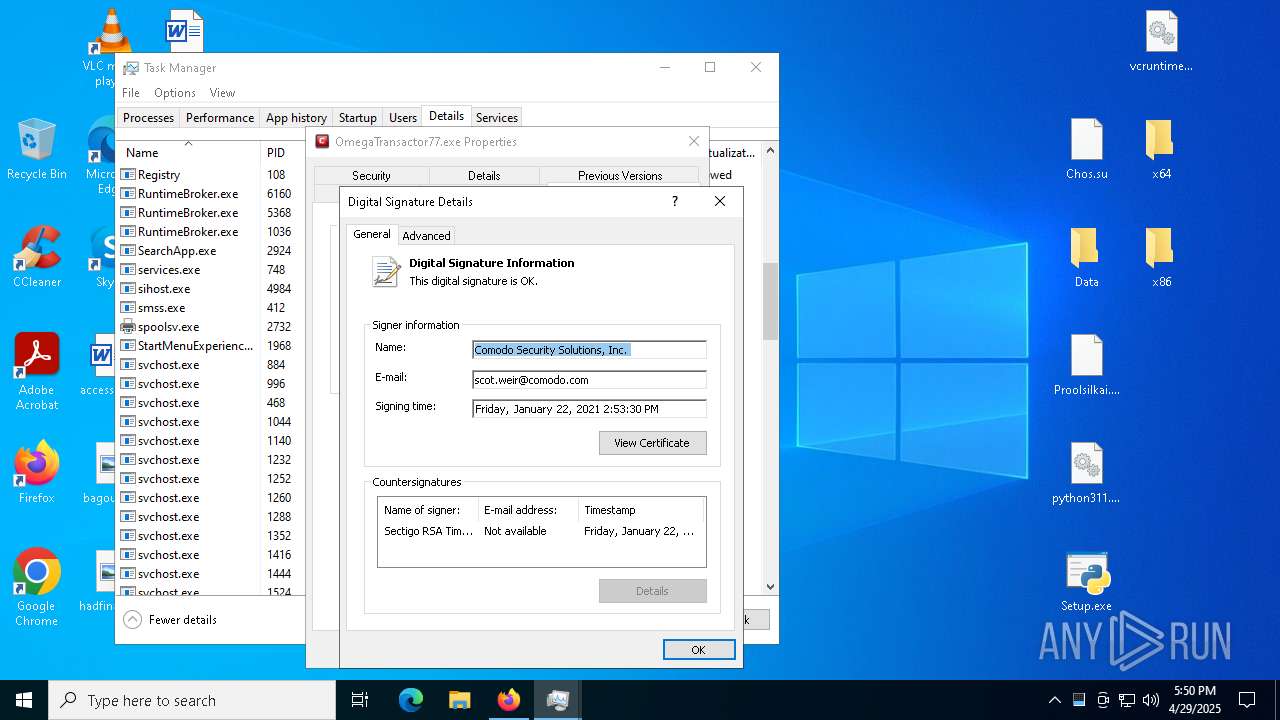1280x720 pixels.
Task: Click the scroll down arrow of the Task Manager list
Action: click(x=770, y=587)
